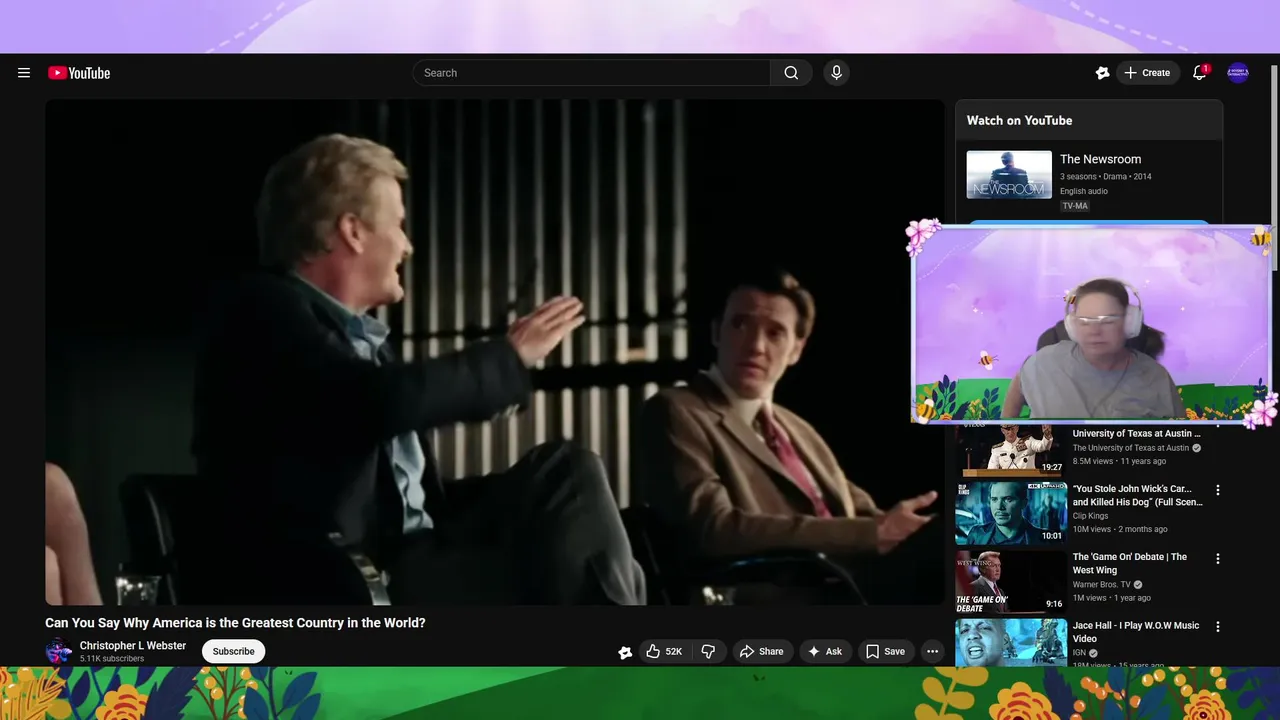This screenshot has width=1280, height=720.
Task: Start voice search with microphone
Action: coord(836,73)
